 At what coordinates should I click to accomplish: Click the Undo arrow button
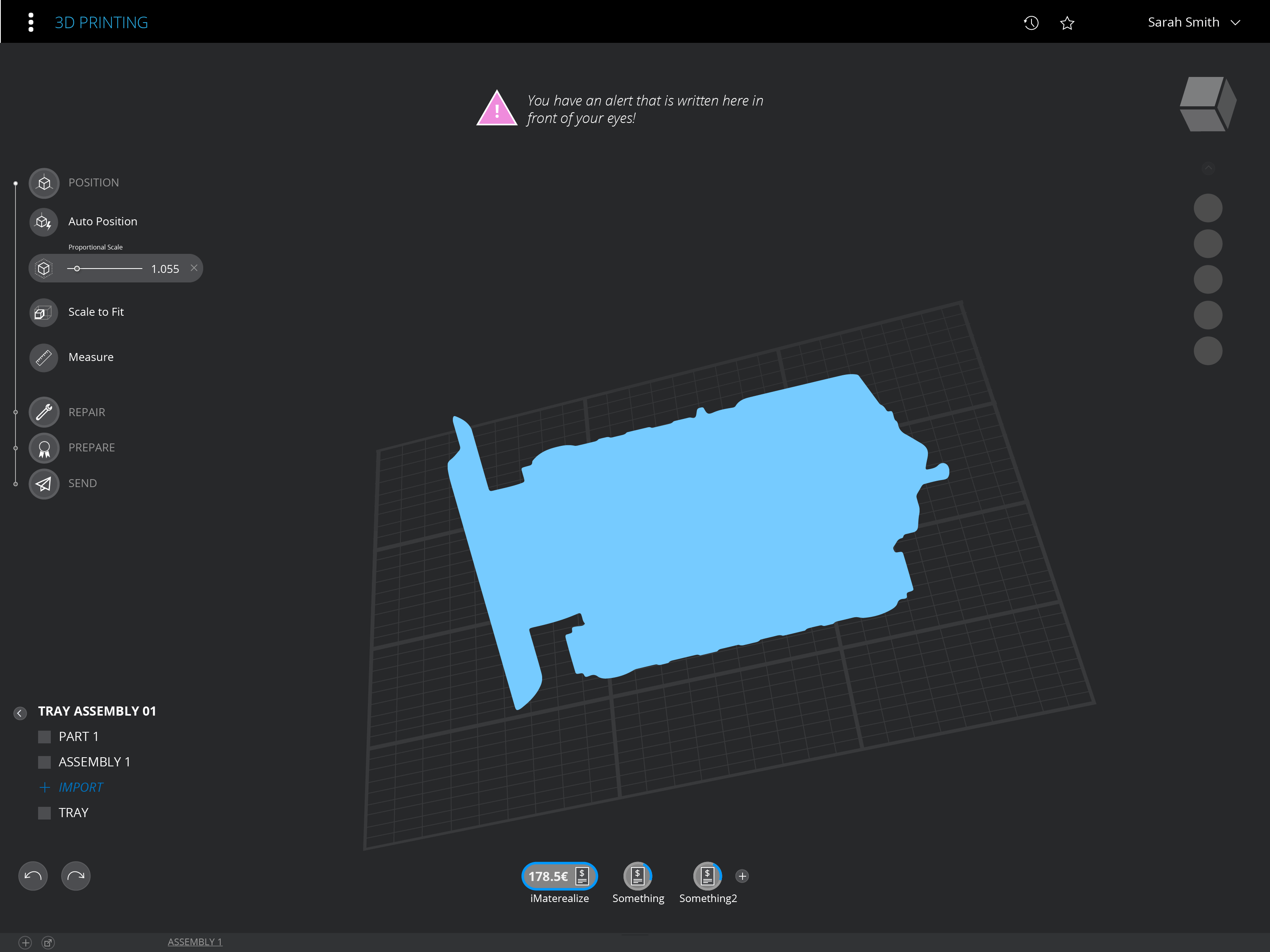pyautogui.click(x=33, y=876)
